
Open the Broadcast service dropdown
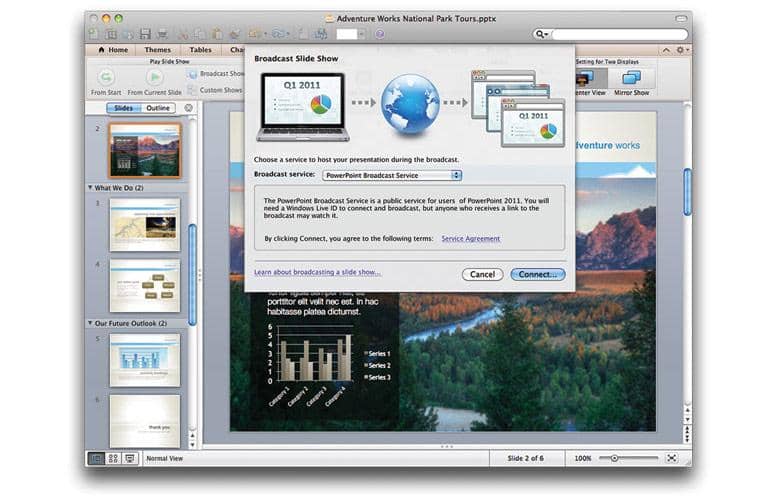pyautogui.click(x=392, y=175)
